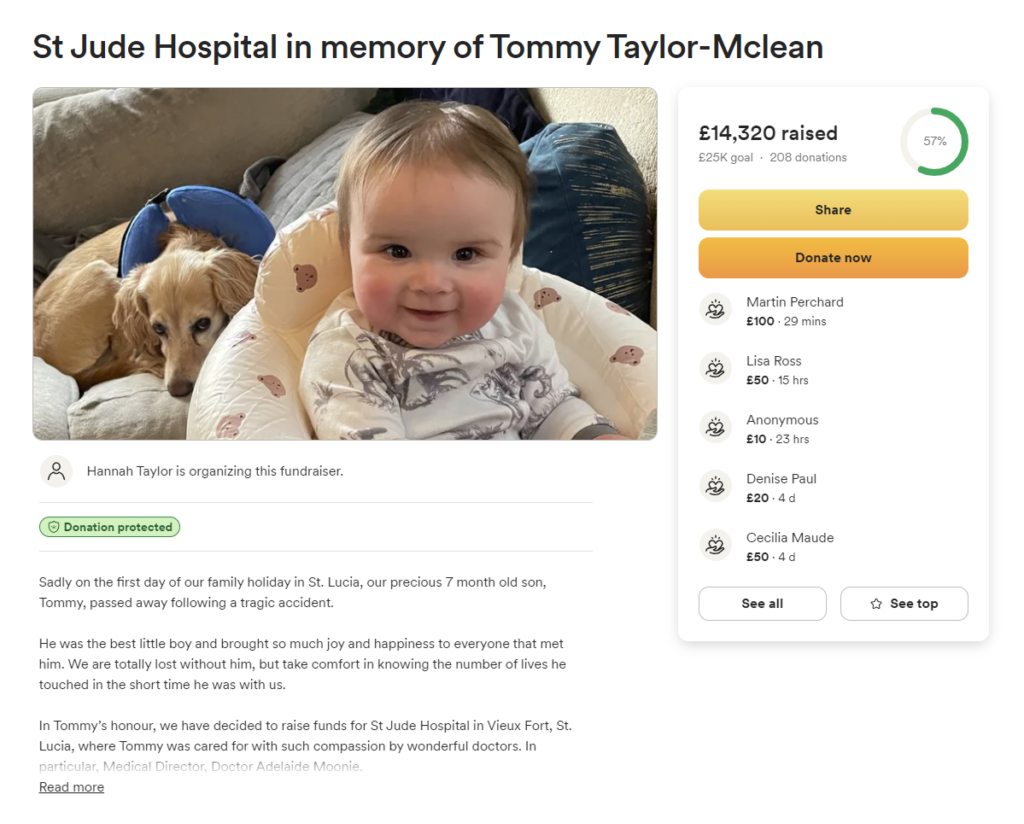The image size is (1024, 824).
Task: Click the organizer profile icon beside Hannah Taylor
Action: click(56, 471)
